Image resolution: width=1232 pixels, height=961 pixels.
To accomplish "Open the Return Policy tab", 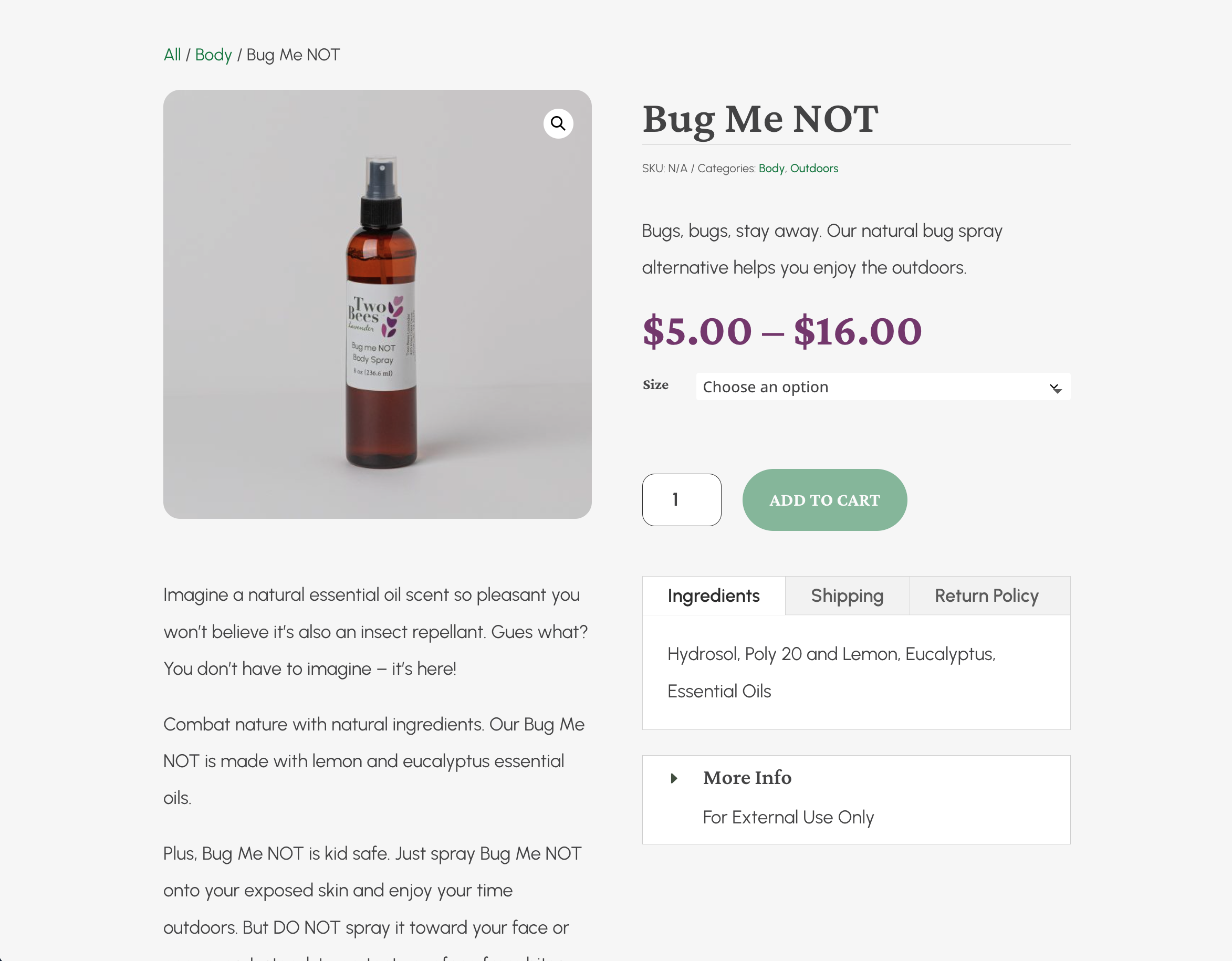I will (x=986, y=596).
